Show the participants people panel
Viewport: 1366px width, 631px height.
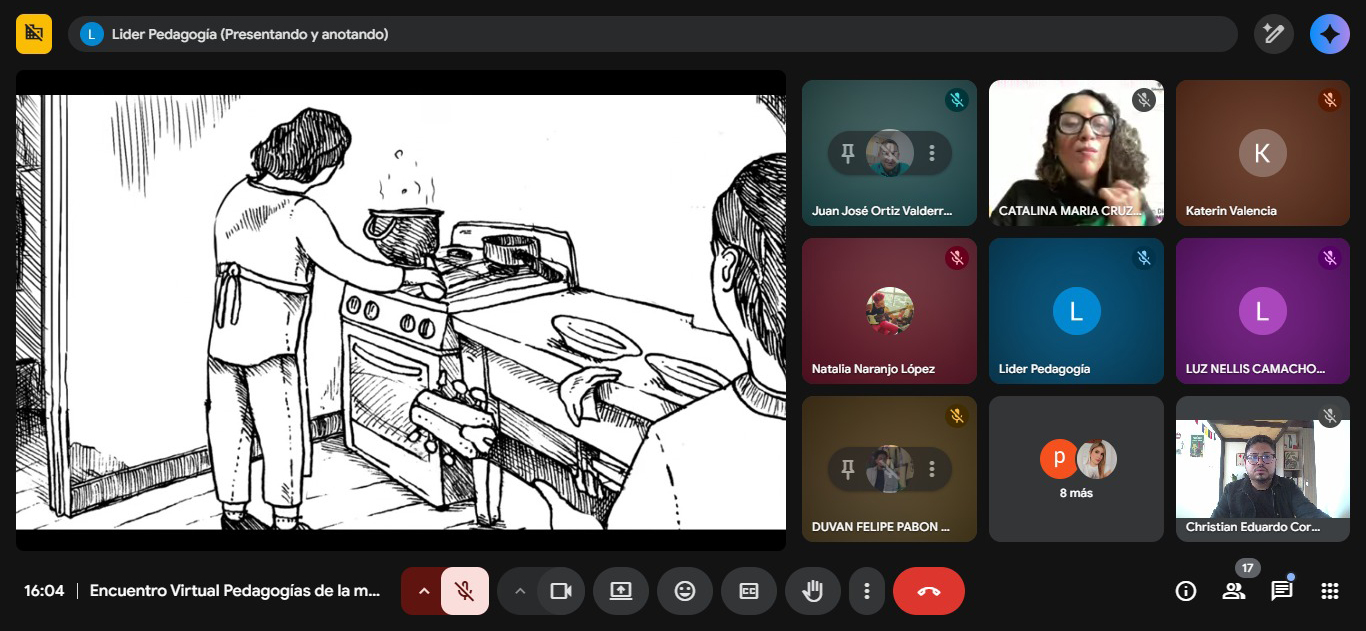coord(1233,591)
